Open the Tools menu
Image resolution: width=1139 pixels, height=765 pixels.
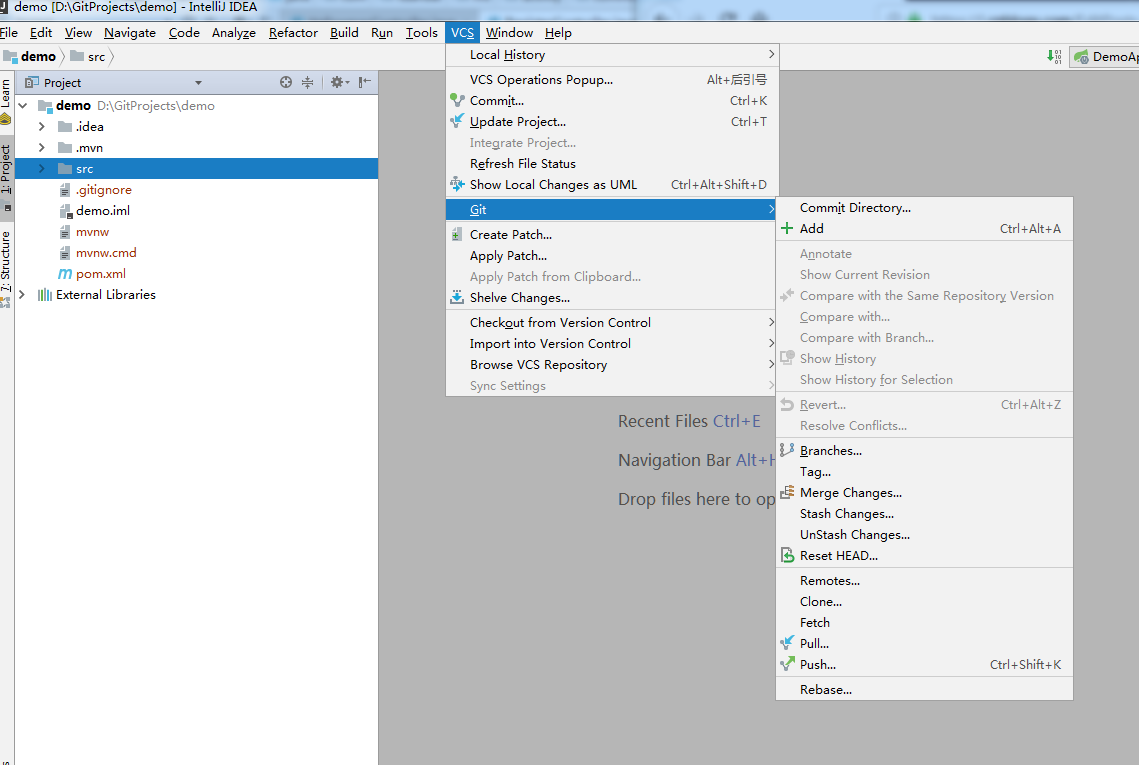[421, 33]
